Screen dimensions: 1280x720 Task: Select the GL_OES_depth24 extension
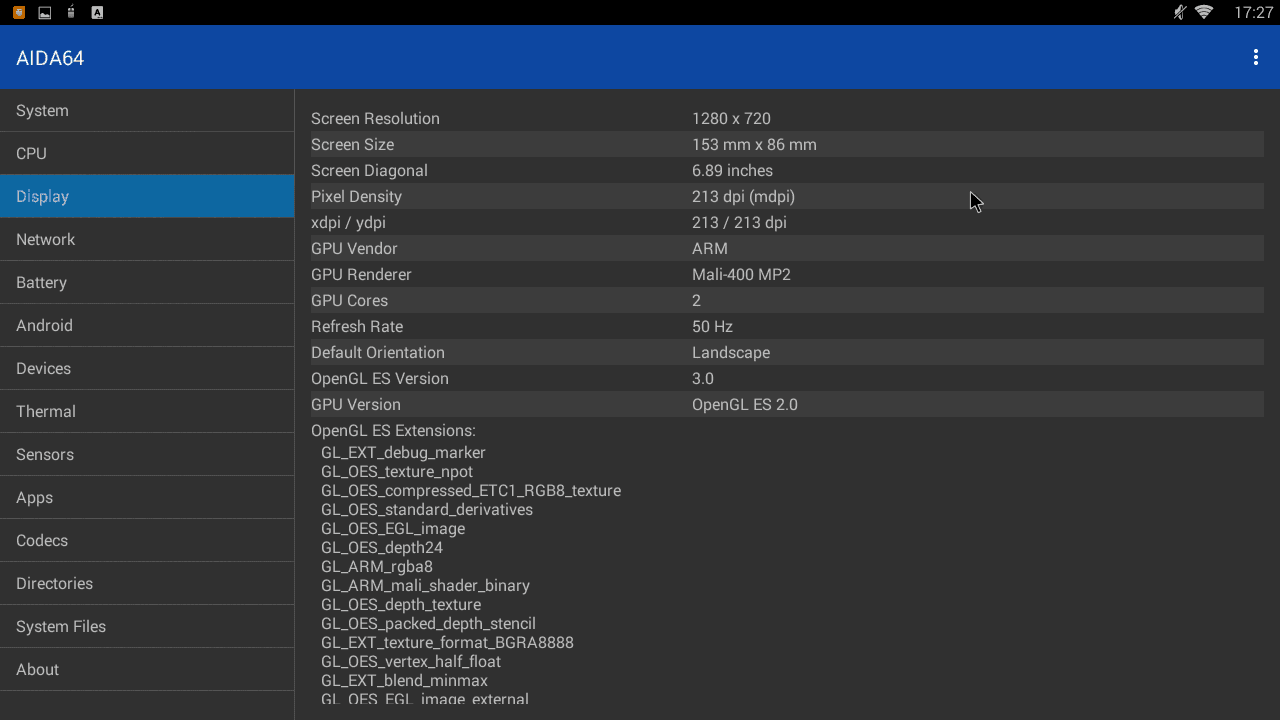tap(382, 548)
